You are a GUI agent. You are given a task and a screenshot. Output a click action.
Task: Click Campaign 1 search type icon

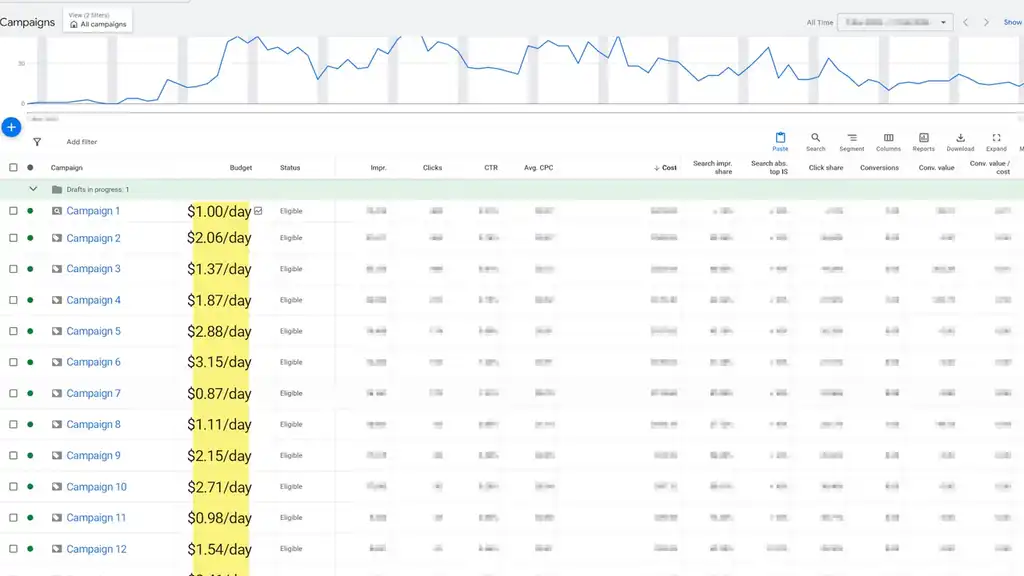tap(57, 211)
